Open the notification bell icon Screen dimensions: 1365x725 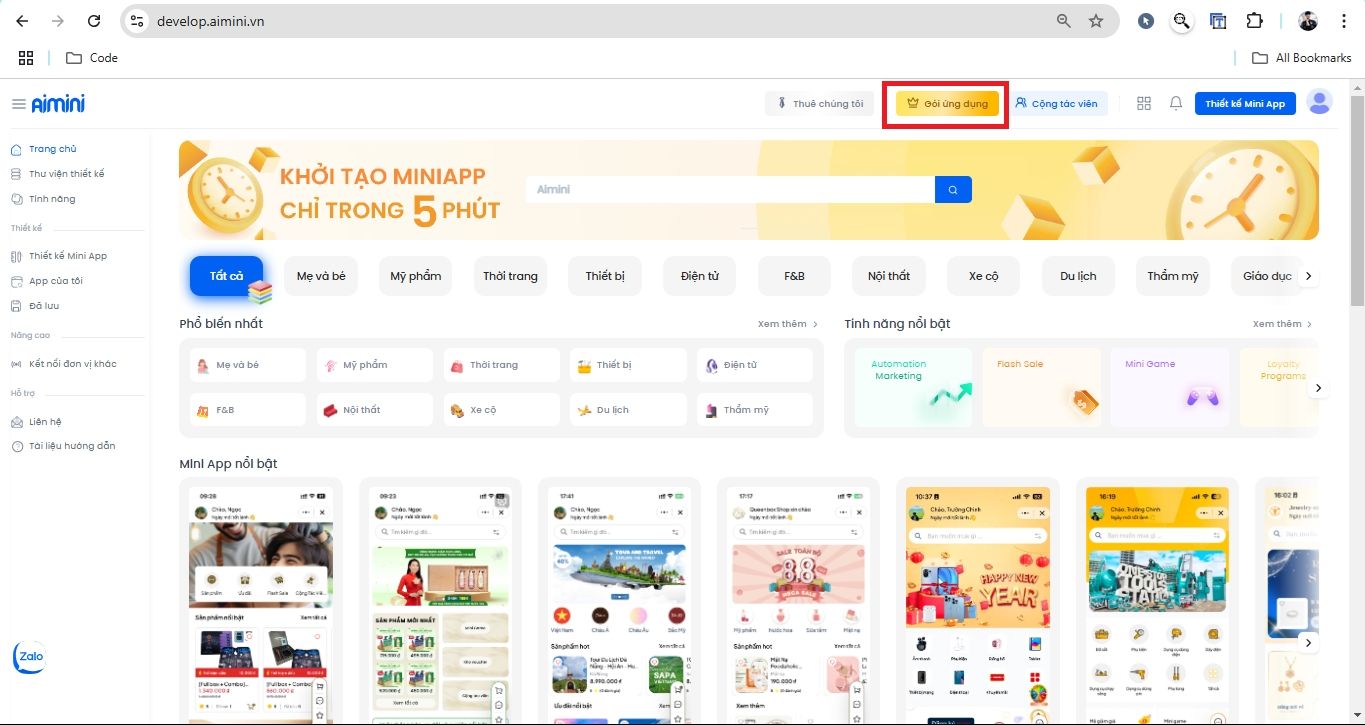(1176, 103)
